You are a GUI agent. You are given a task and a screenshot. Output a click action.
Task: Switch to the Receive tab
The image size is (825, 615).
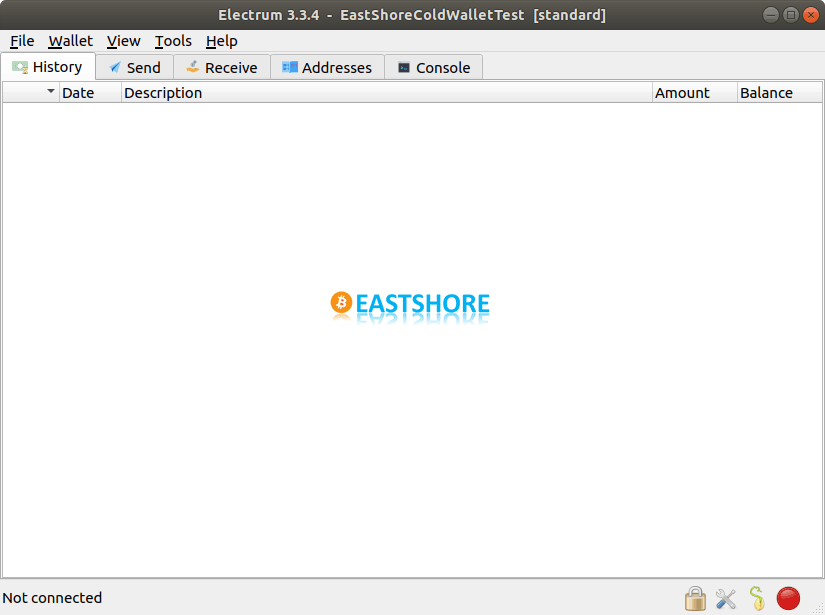222,68
